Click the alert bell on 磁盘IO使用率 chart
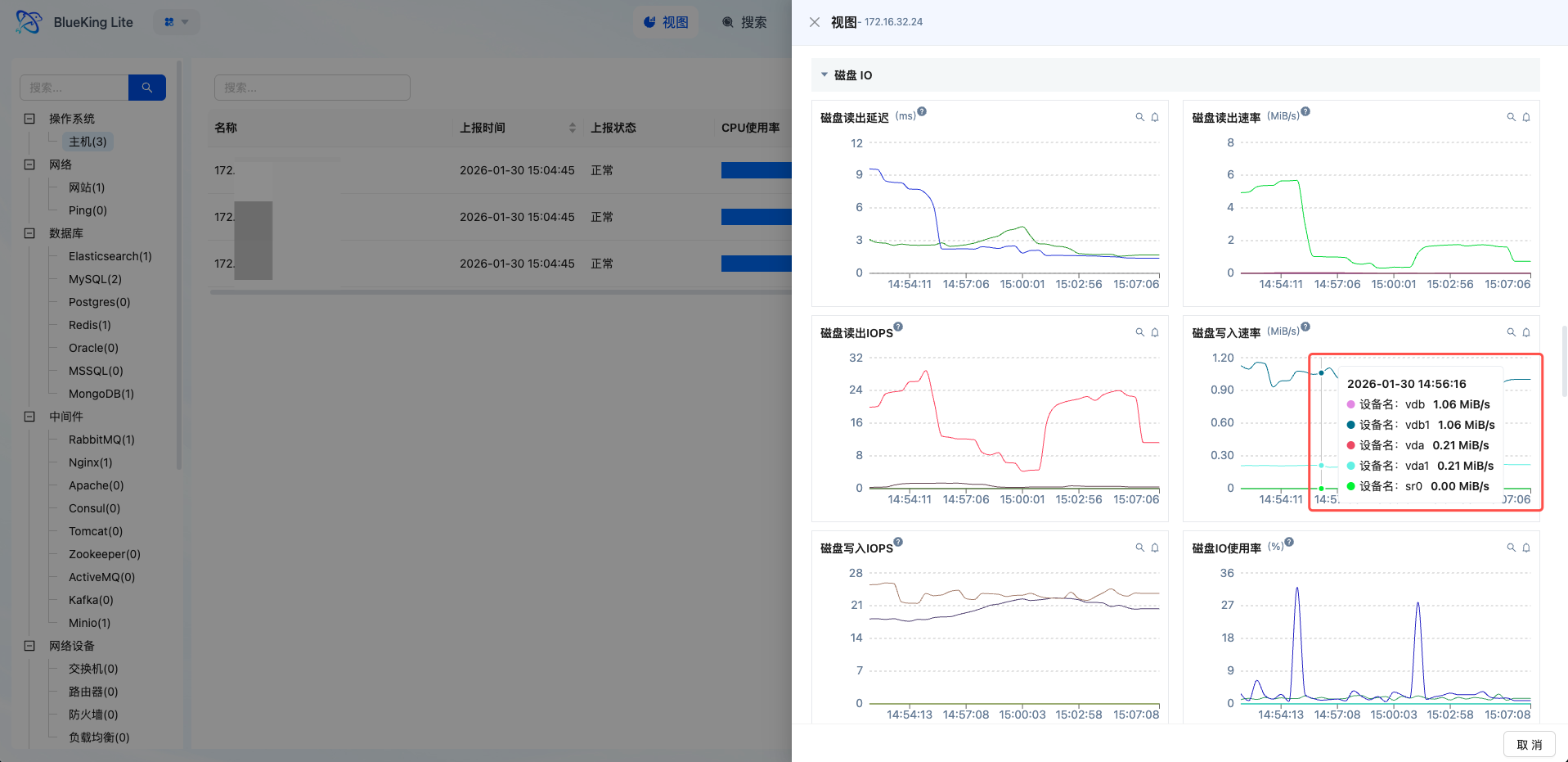 coord(1526,548)
